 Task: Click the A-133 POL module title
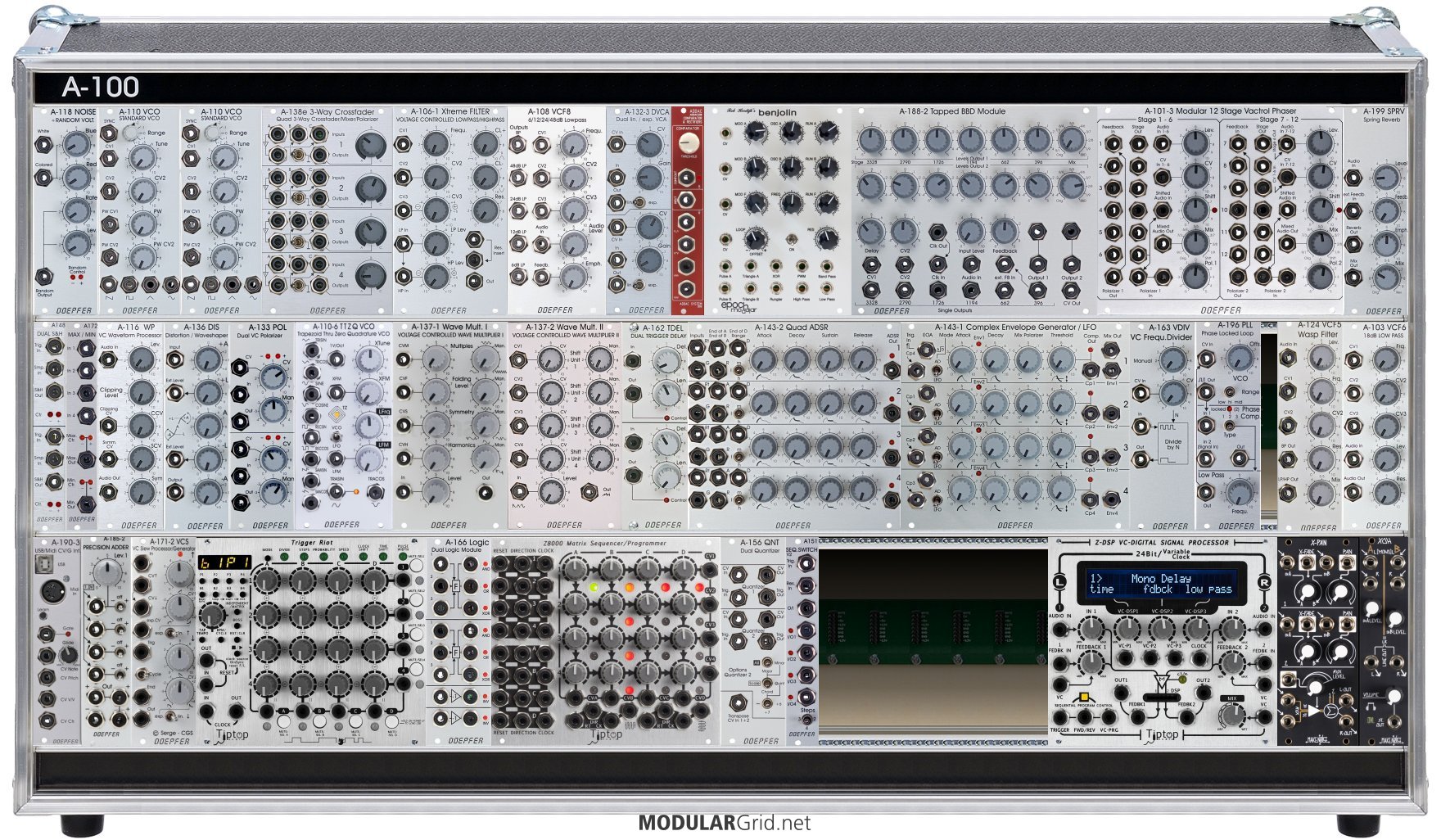click(x=267, y=327)
